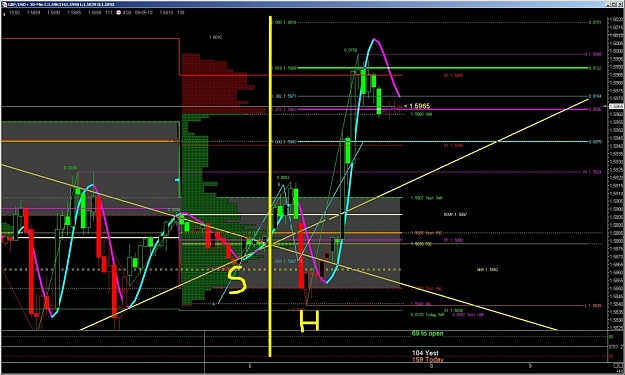
Task: Click the red R1 pivot label
Action: pyautogui.click(x=454, y=146)
